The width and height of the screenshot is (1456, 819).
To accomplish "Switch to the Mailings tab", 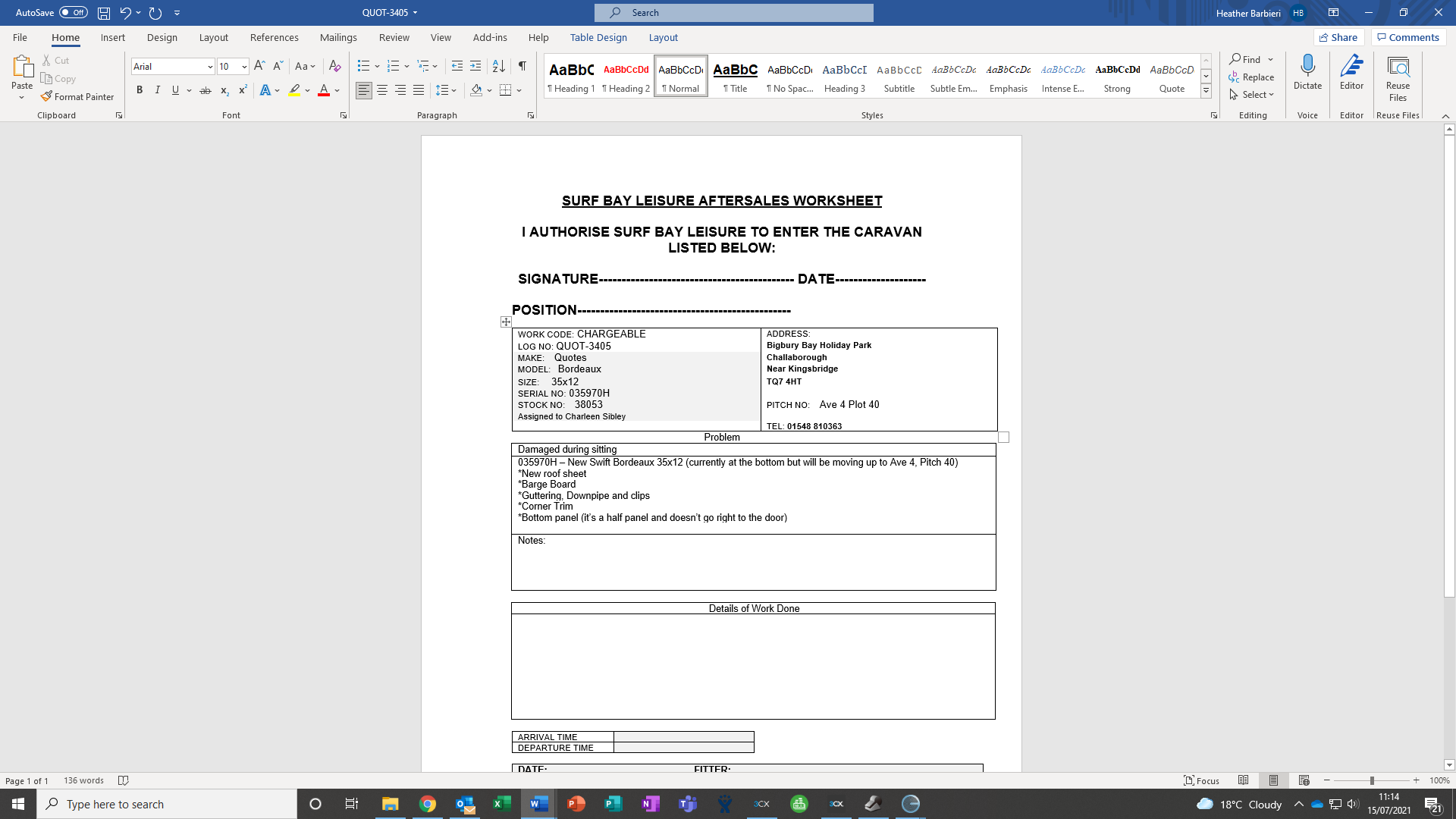I will 338,37.
